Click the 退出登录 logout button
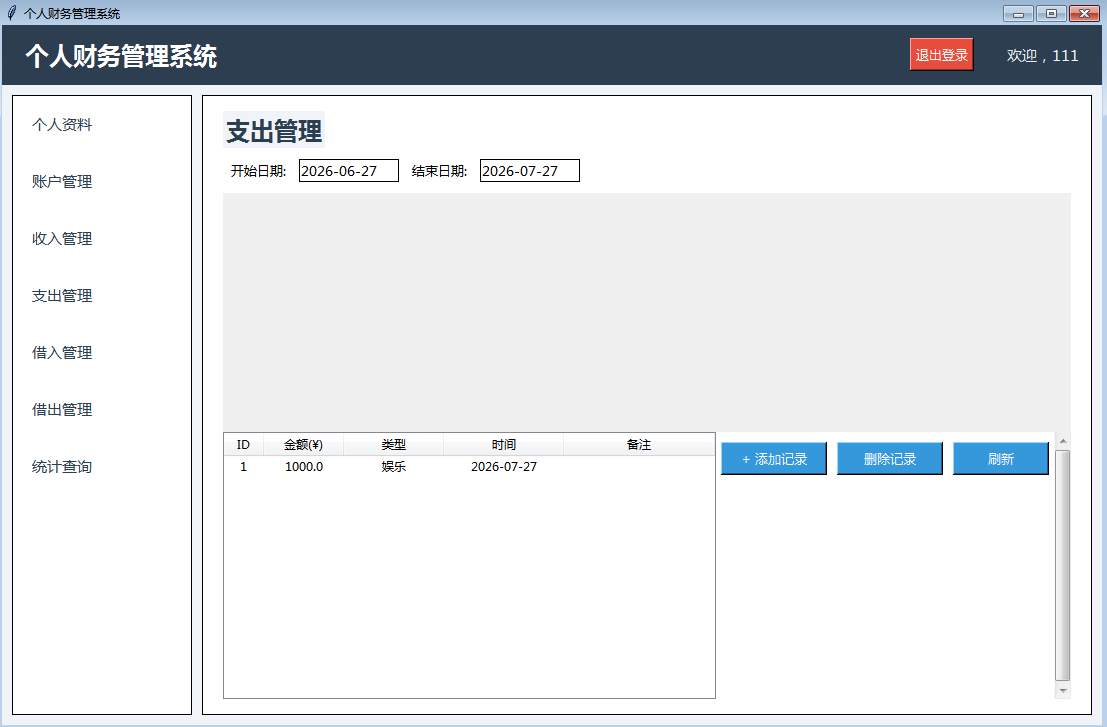Screen dimensions: 1107x727 point(941,54)
